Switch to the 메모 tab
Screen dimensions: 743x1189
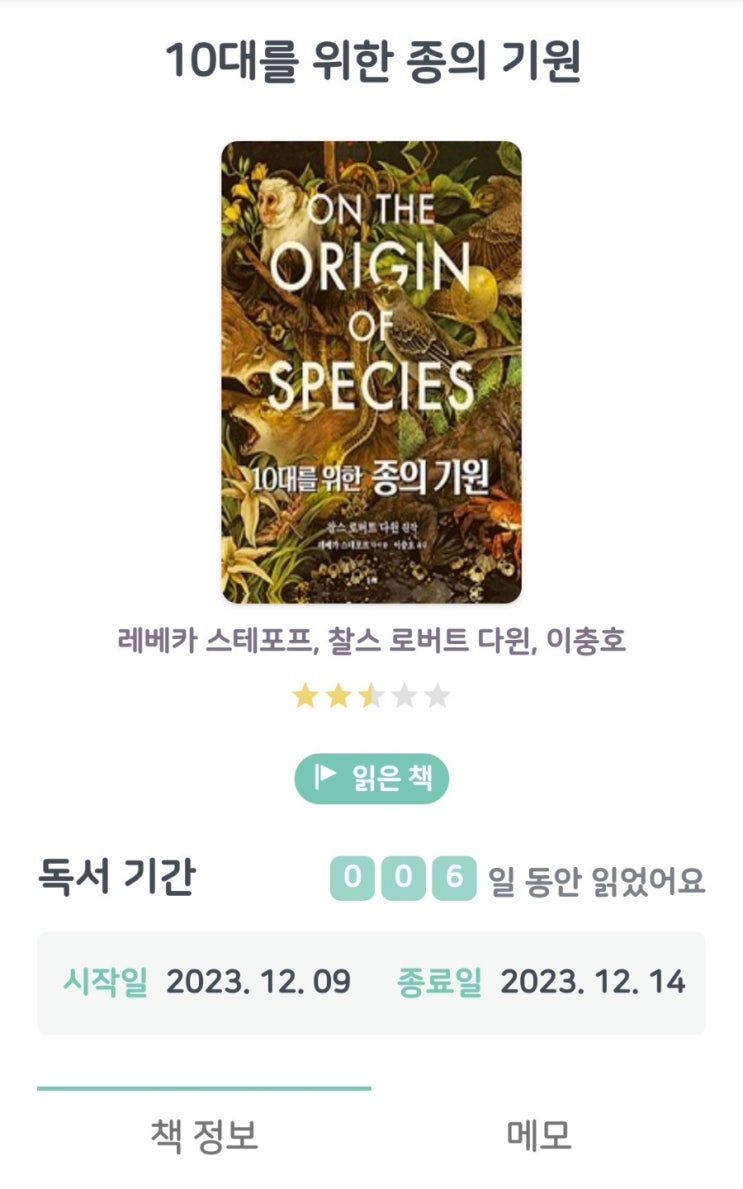point(538,1135)
